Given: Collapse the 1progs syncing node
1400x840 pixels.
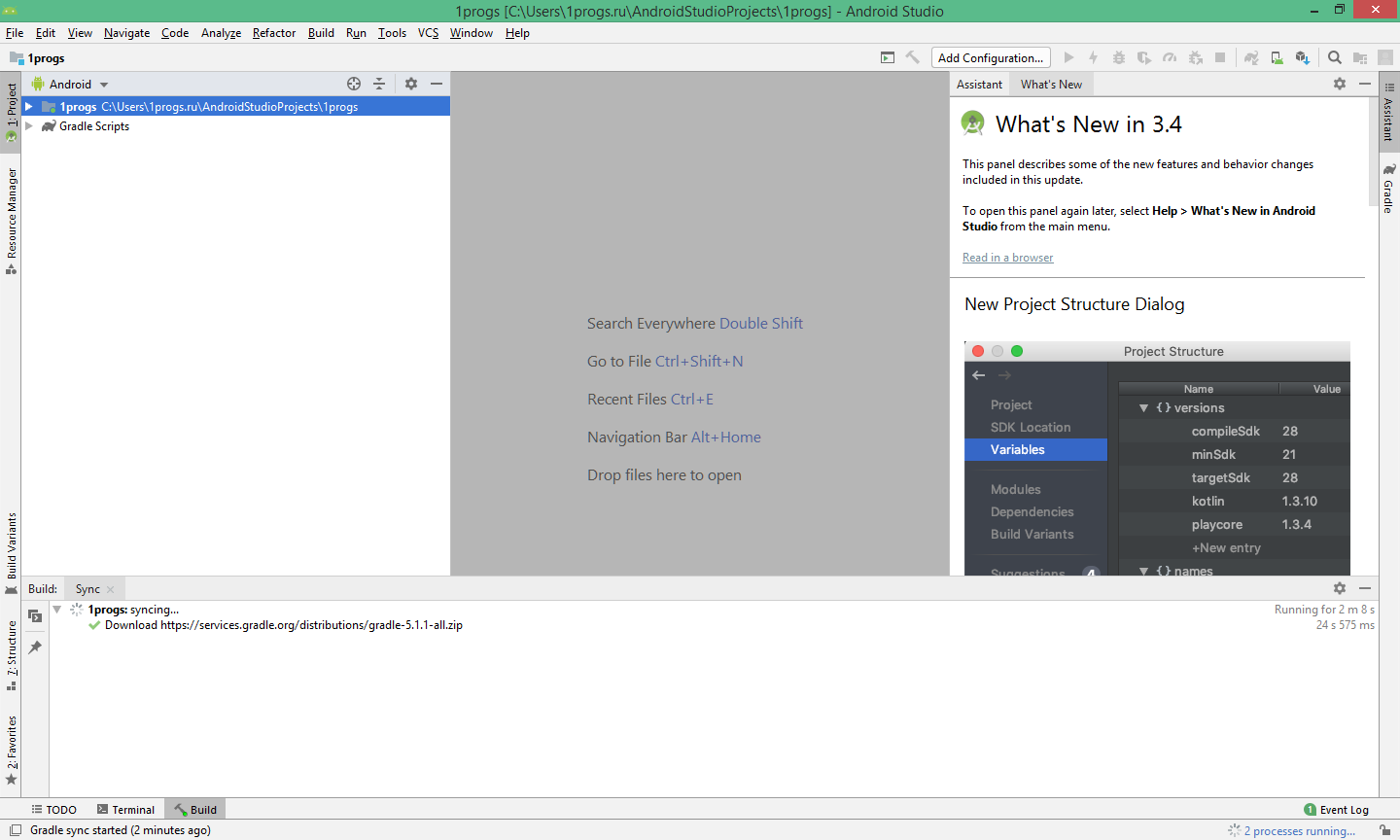Looking at the screenshot, I should tap(56, 610).
